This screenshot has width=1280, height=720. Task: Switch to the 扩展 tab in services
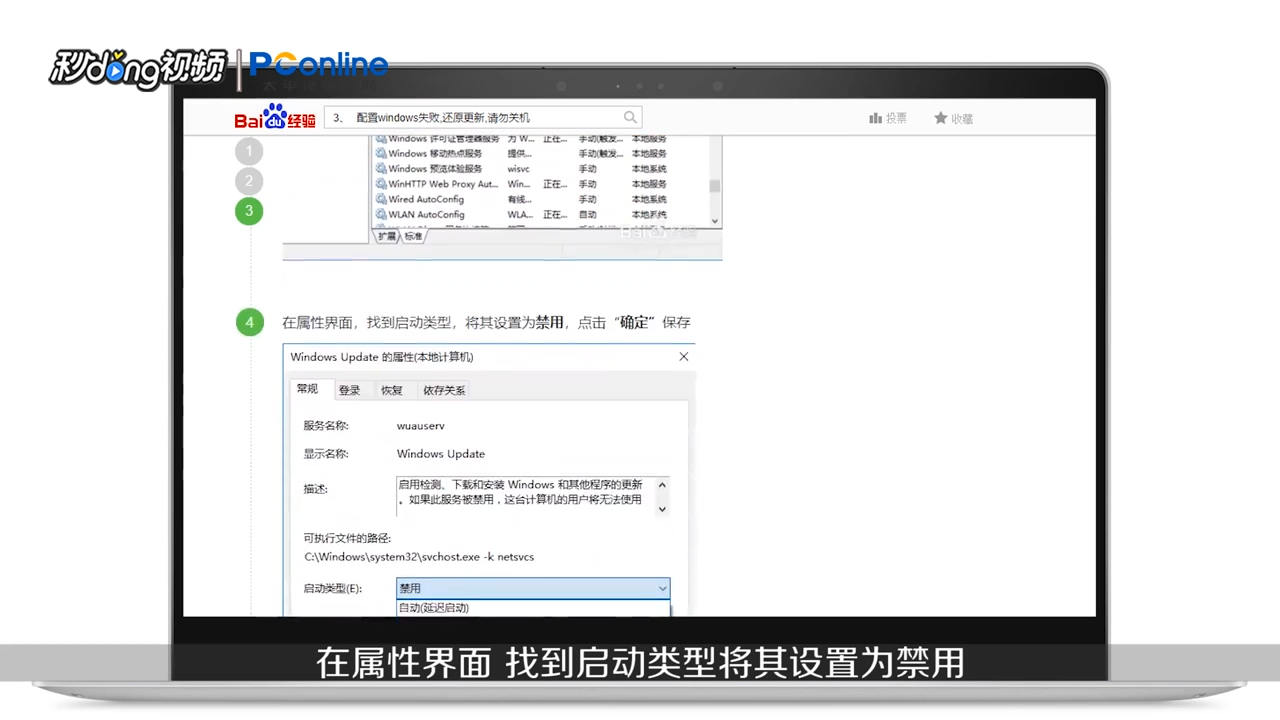pos(387,236)
